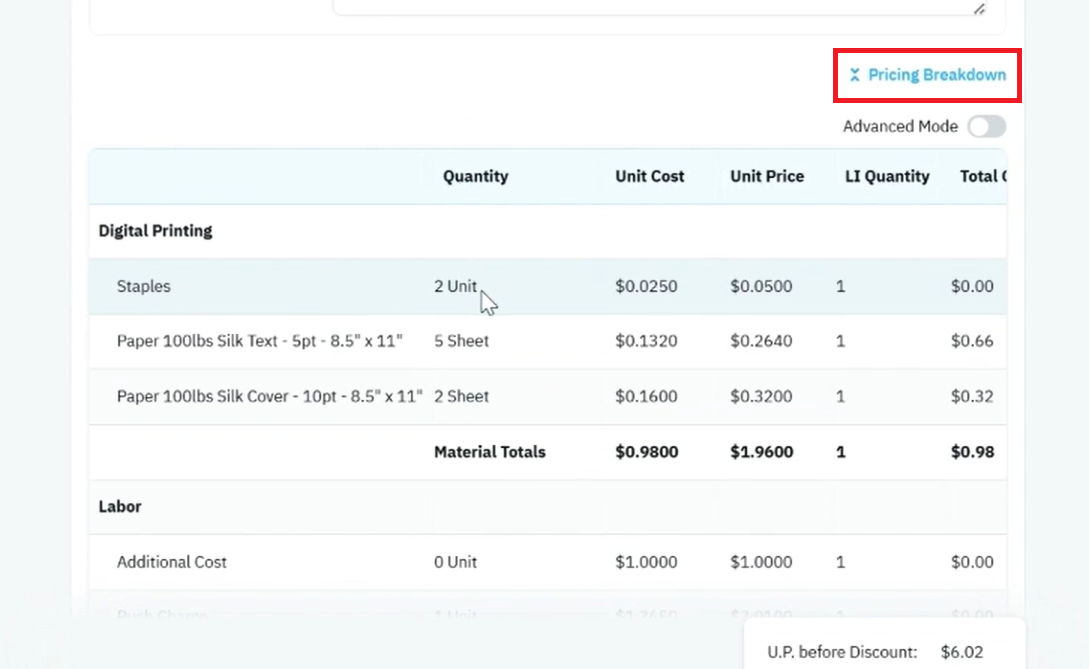Image resolution: width=1089 pixels, height=669 pixels.
Task: Click the Staples unit cost $0.0250
Action: click(646, 286)
